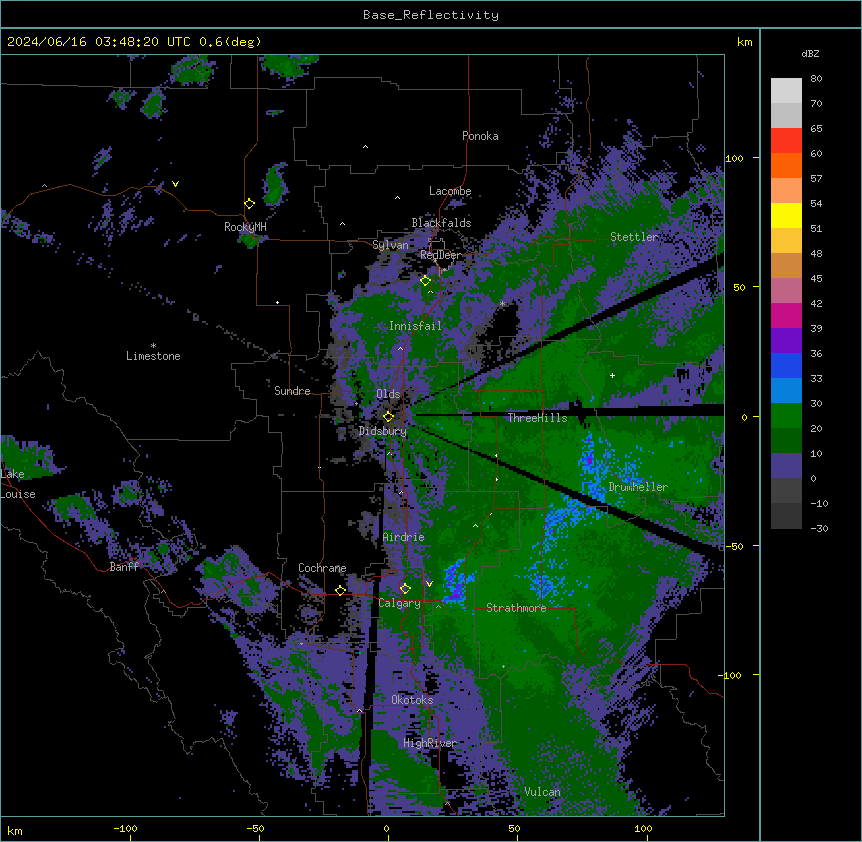Click the Sylvan map label
Image resolution: width=862 pixels, height=842 pixels.
coord(390,245)
